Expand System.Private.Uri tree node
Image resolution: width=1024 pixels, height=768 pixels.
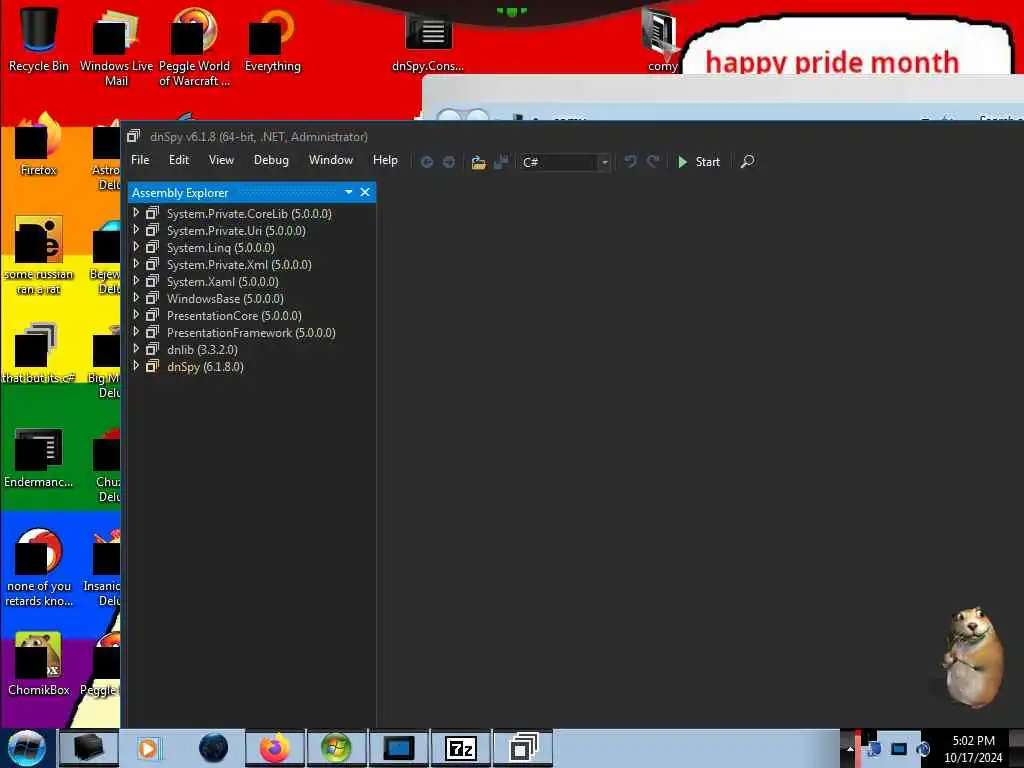(136, 229)
